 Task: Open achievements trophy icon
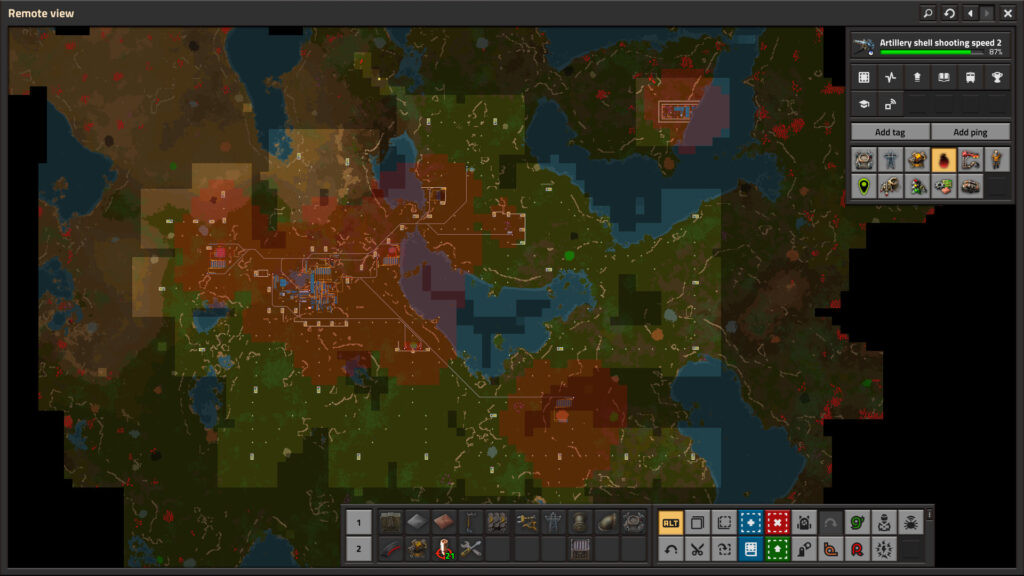[x=997, y=77]
